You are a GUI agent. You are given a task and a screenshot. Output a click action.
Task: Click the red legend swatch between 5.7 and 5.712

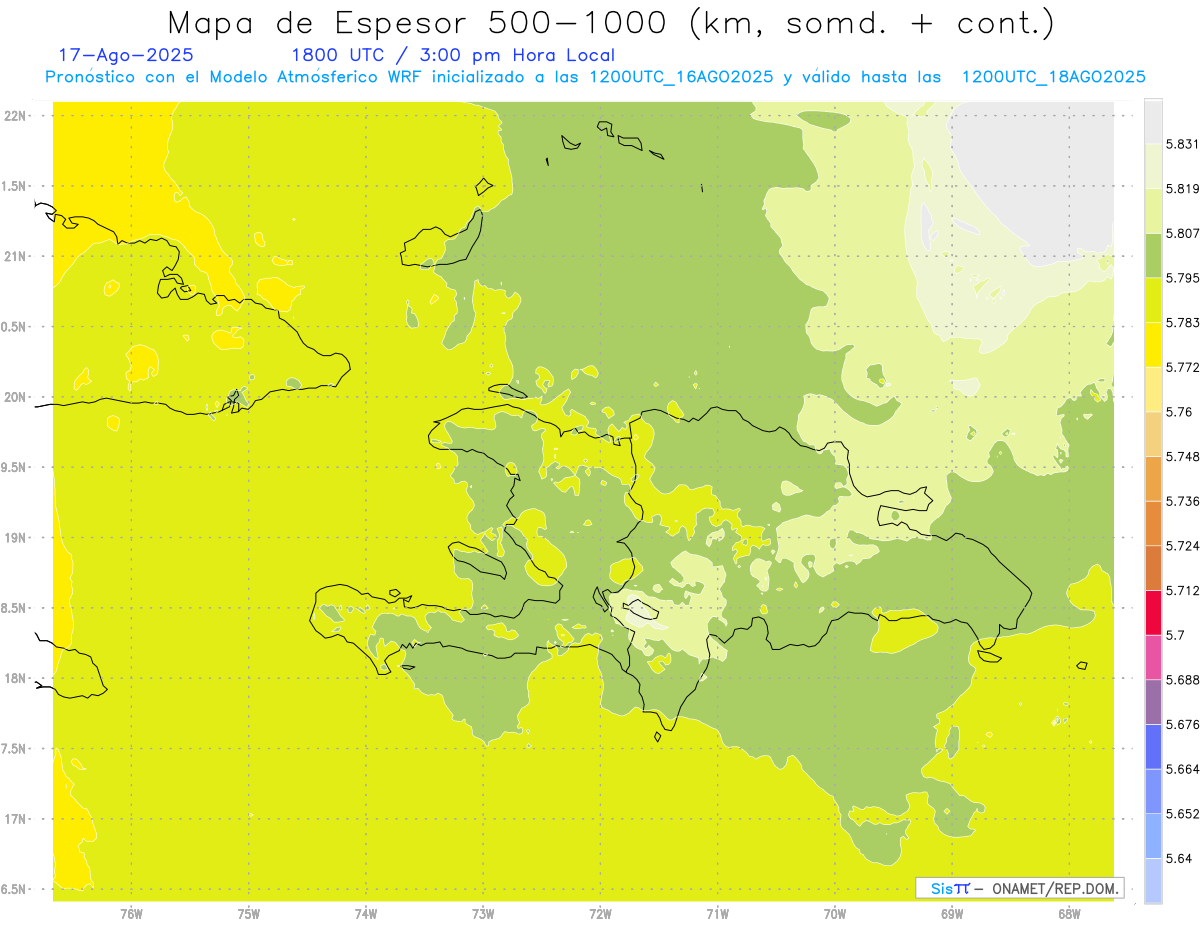pyautogui.click(x=1153, y=612)
